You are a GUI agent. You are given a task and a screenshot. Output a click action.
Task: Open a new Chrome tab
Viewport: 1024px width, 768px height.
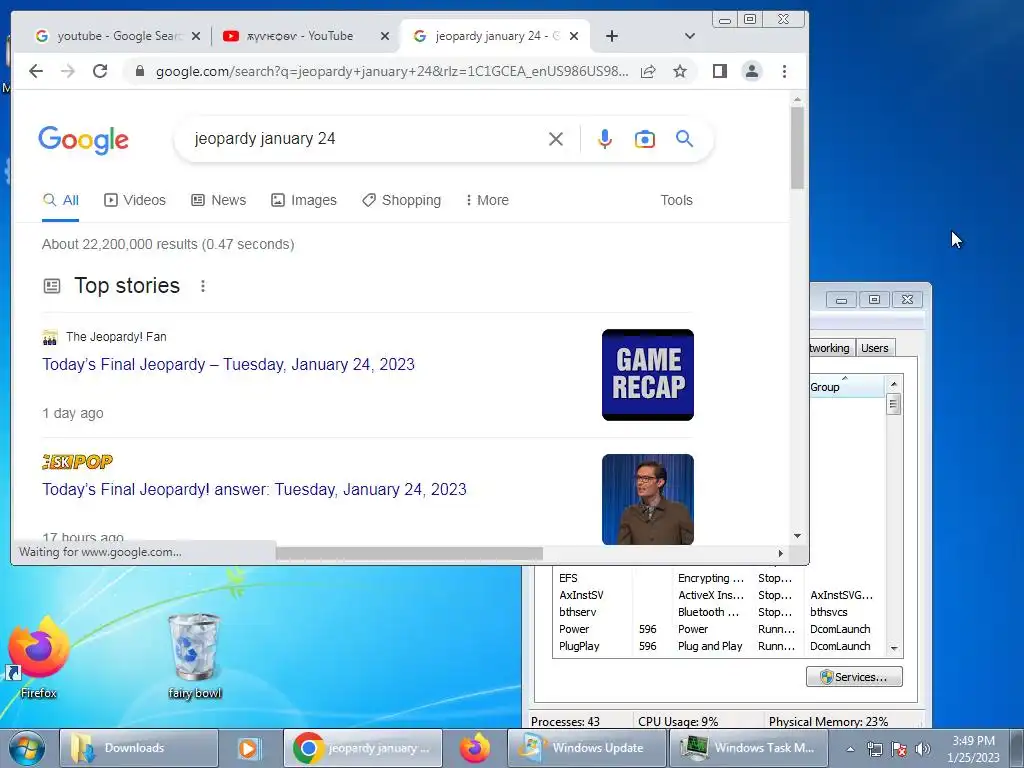[x=611, y=36]
